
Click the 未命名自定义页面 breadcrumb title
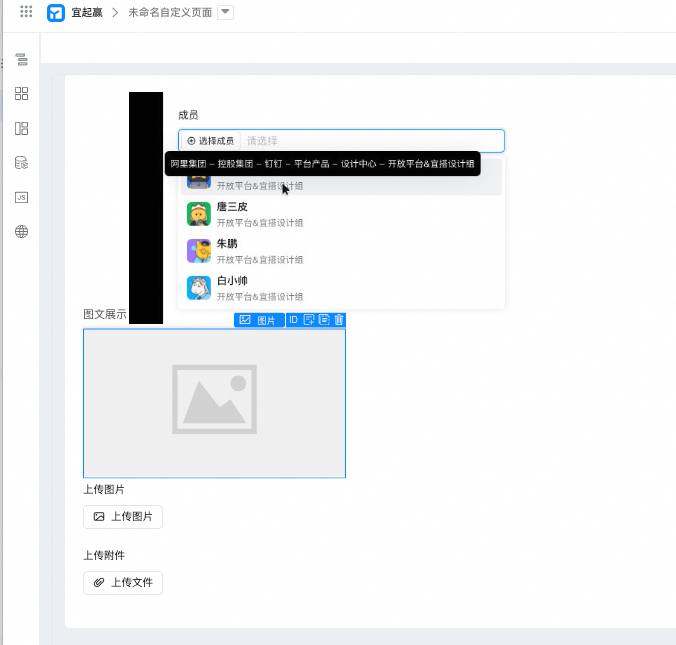[x=169, y=13]
